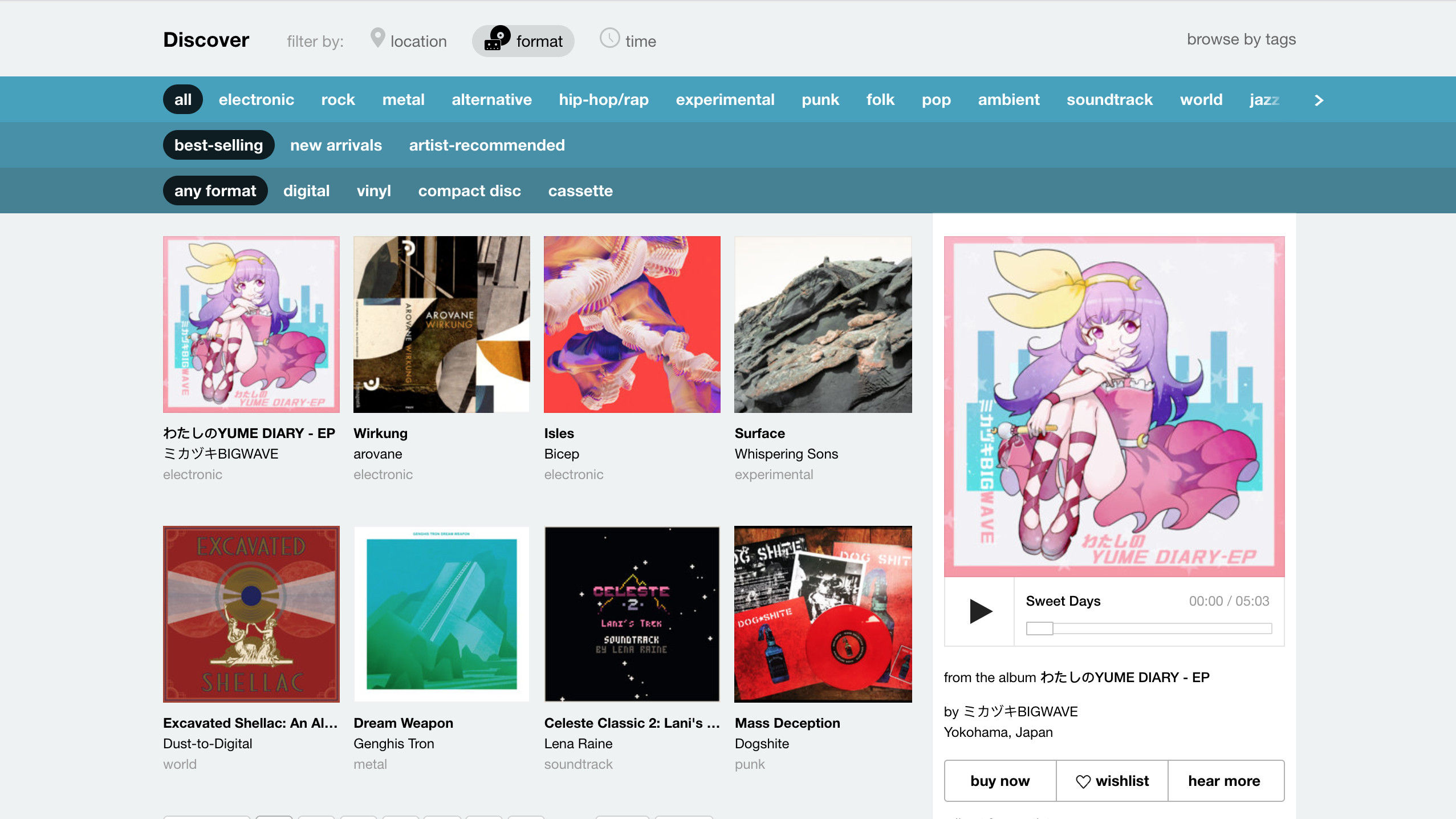The width and height of the screenshot is (1456, 819).
Task: Click the hear more button
Action: (1224, 780)
